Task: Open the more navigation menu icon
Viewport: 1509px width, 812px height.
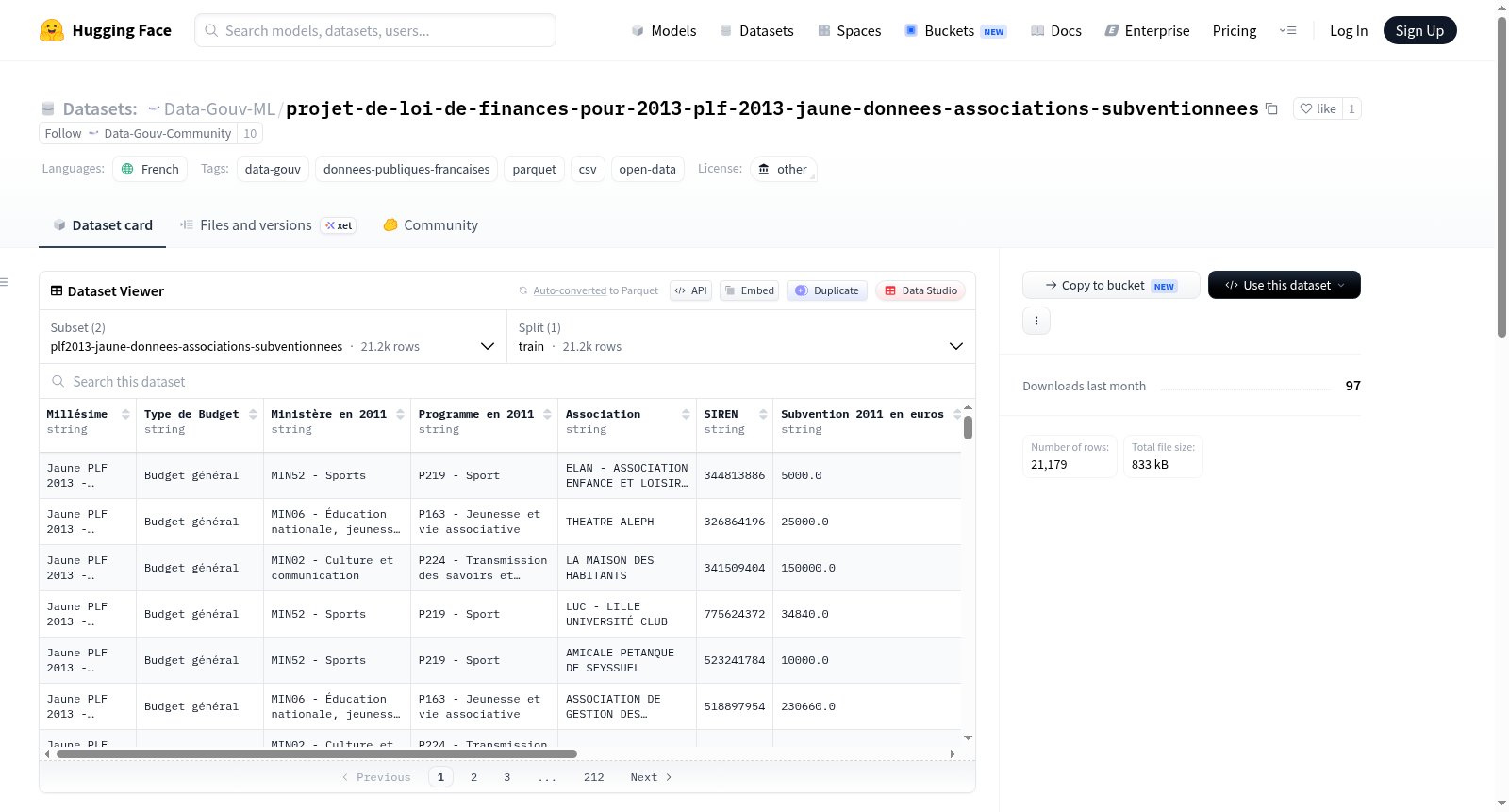Action: pos(1287,30)
